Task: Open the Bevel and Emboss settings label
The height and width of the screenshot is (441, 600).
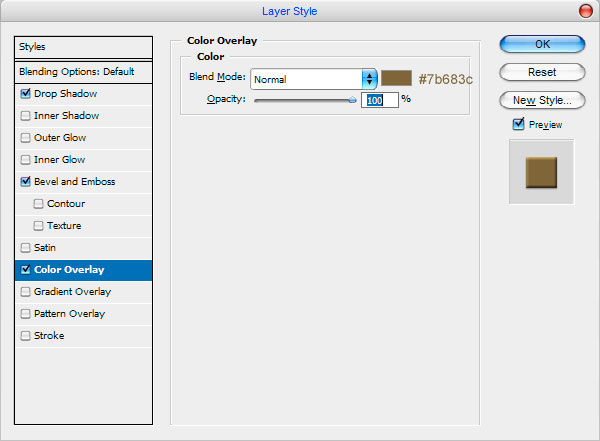Action: coord(75,181)
